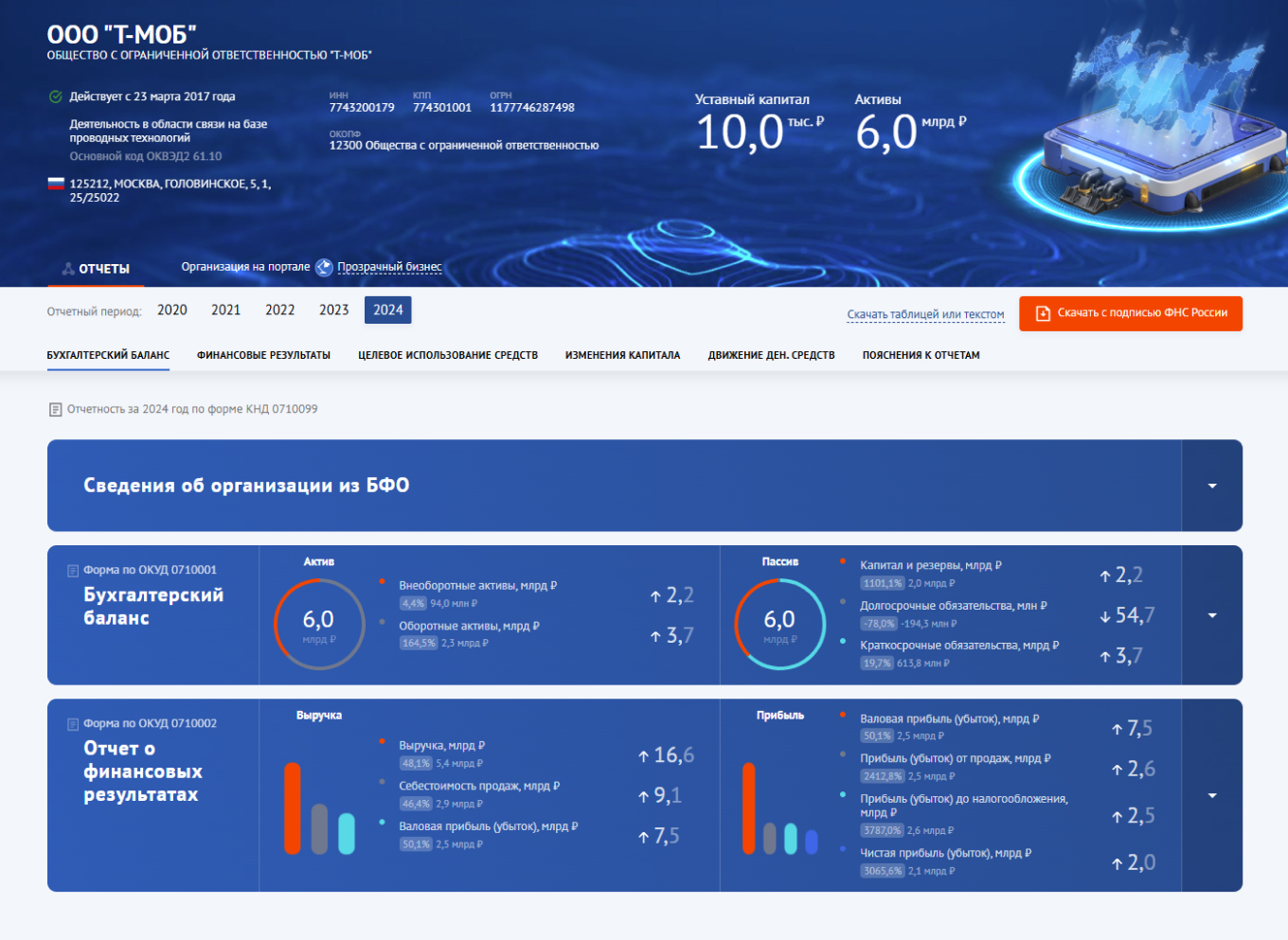Open Движение ден. средств tab
The image size is (1288, 940).
pyautogui.click(x=772, y=356)
